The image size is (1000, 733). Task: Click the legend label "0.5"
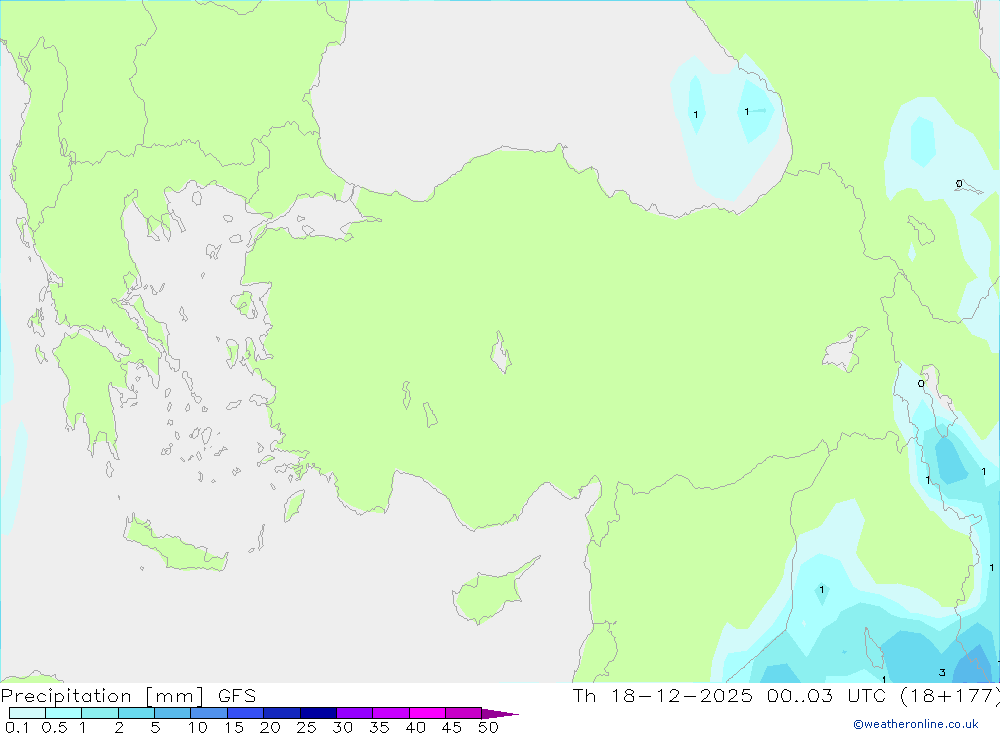(54, 727)
